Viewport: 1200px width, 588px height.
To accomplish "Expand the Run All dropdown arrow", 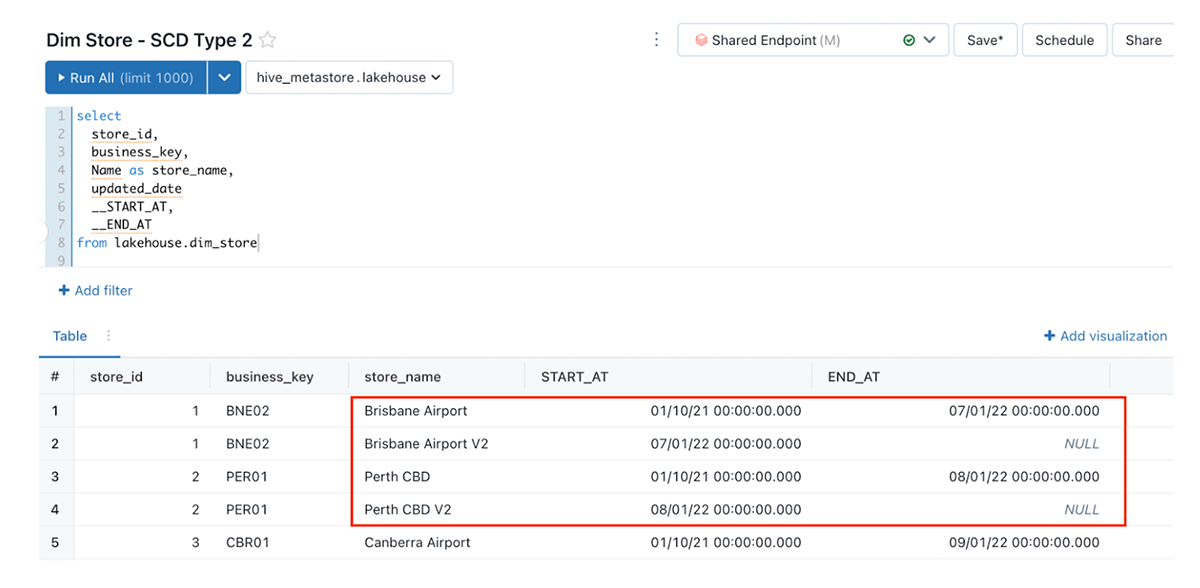I will point(224,78).
